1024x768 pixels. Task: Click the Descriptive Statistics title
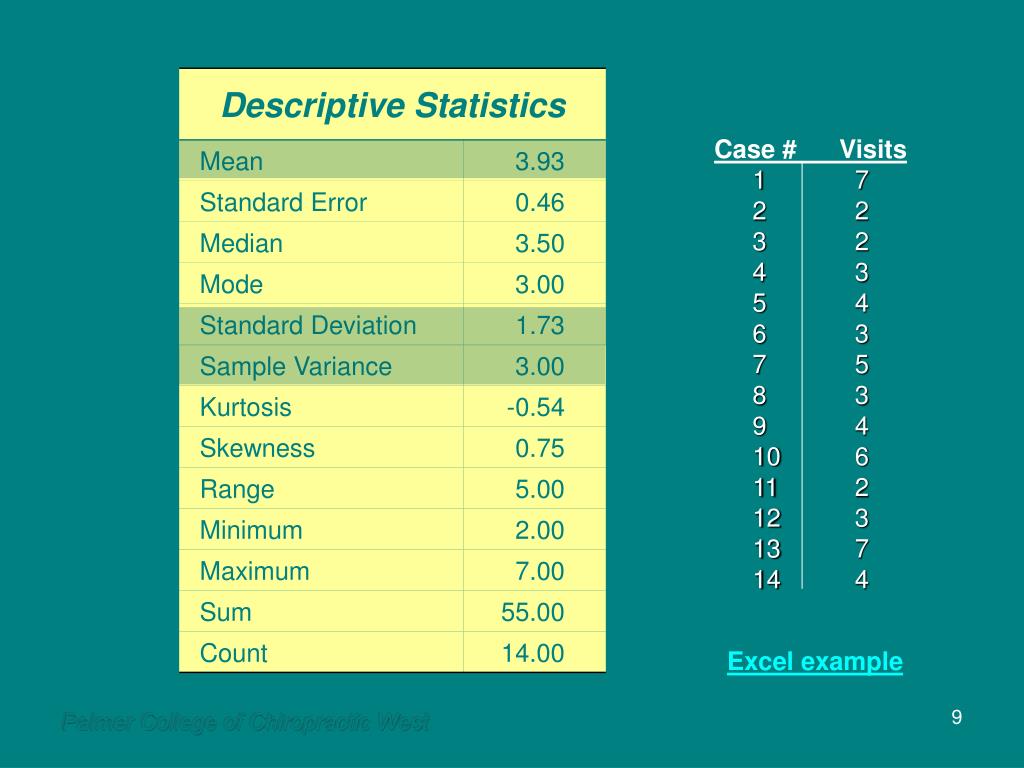tap(394, 105)
